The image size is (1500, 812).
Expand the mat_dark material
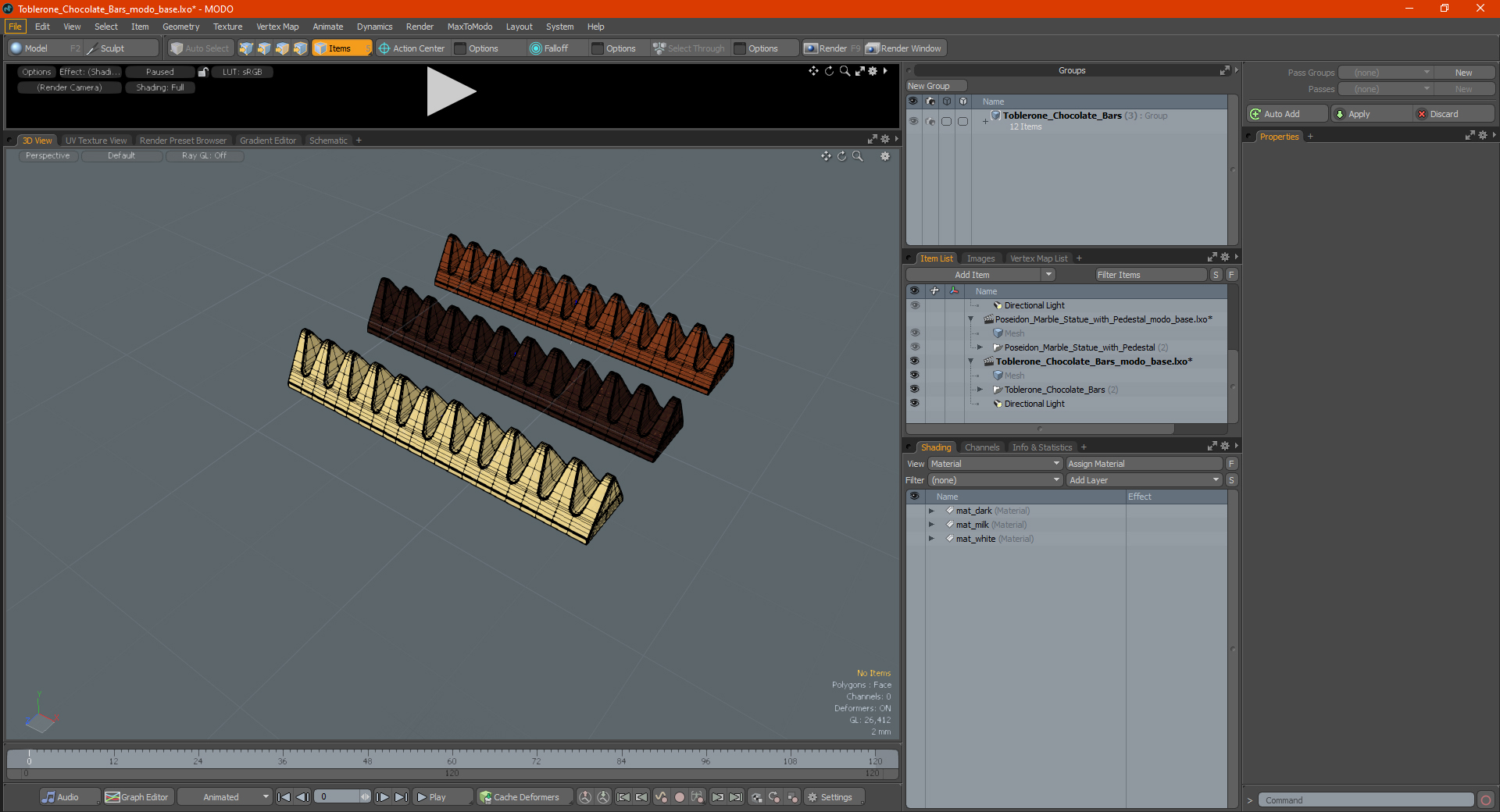click(x=931, y=511)
